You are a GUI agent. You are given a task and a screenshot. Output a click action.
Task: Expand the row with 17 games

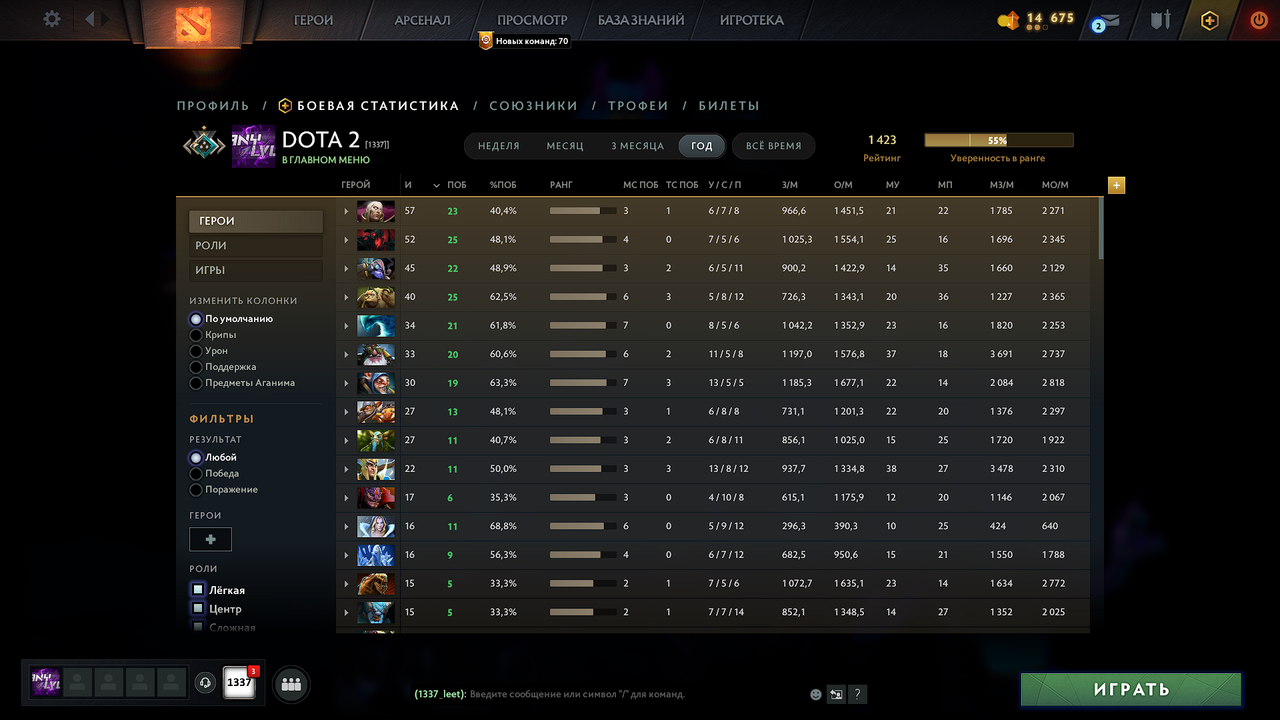coord(346,497)
